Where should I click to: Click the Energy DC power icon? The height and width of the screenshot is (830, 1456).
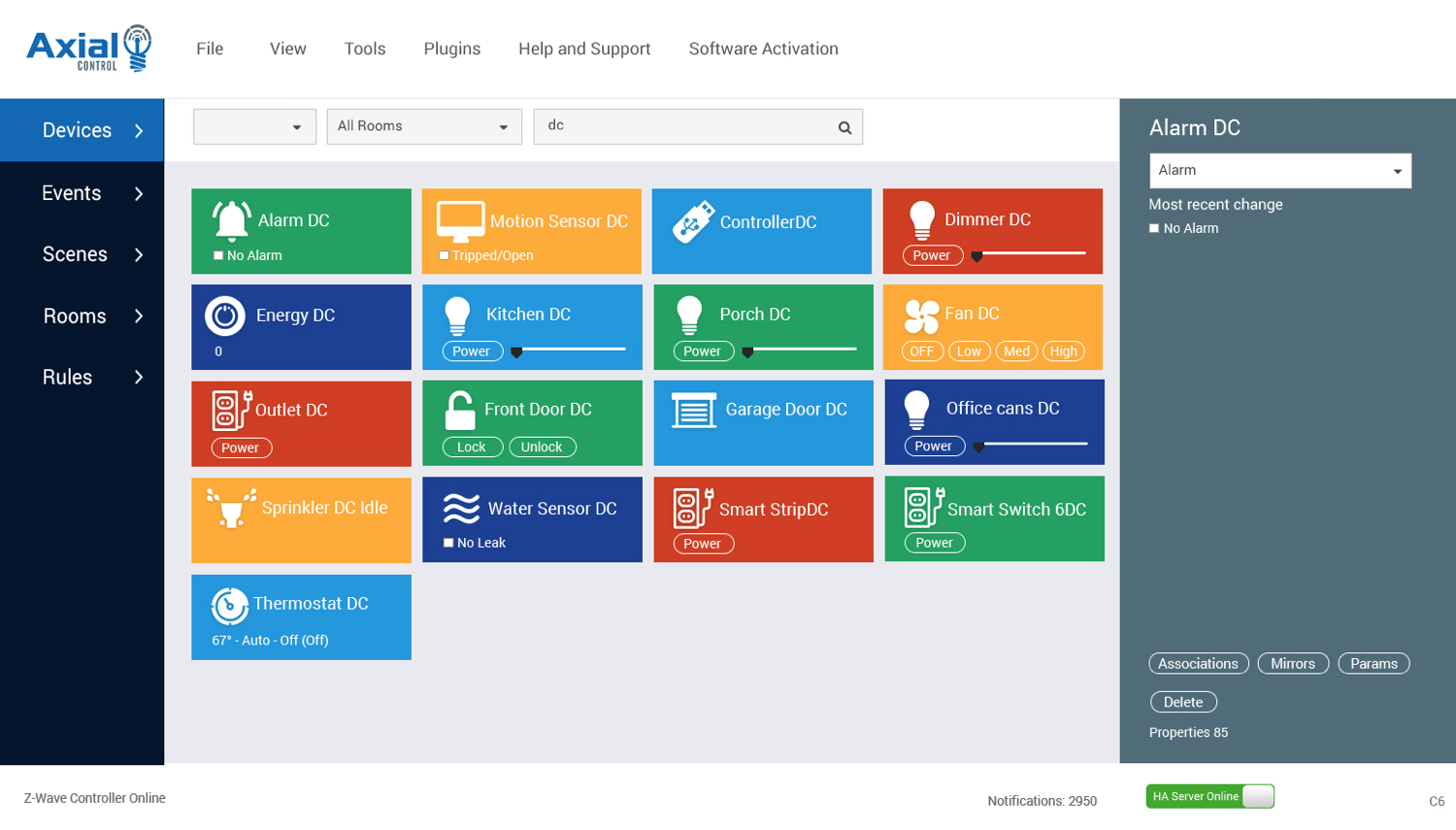(224, 315)
